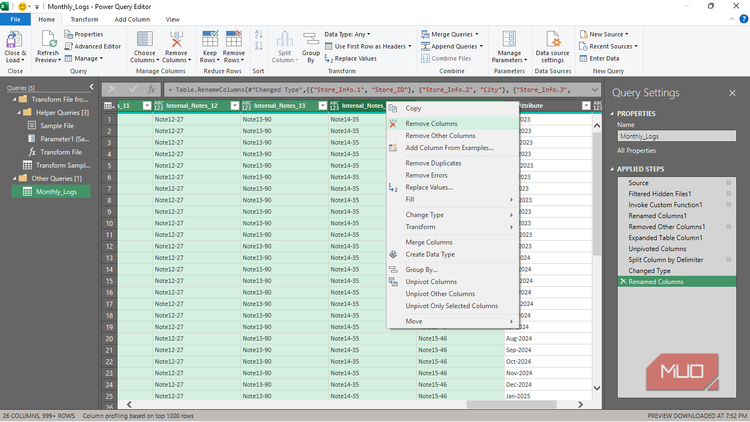Click the Remove Rows icon
750x422 pixels.
[x=233, y=39]
